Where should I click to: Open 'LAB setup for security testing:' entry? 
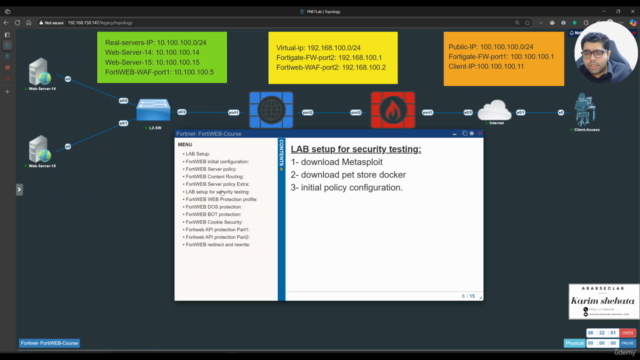point(217,192)
